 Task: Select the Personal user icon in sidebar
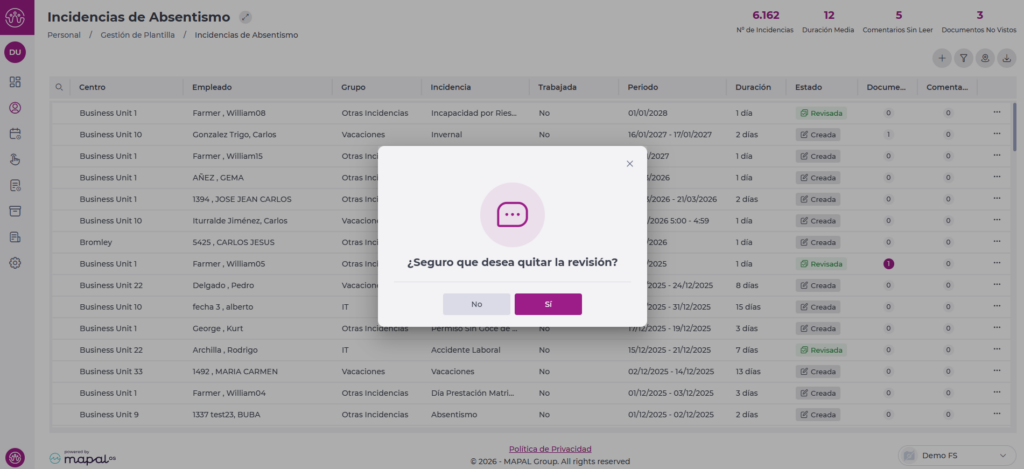(x=15, y=107)
